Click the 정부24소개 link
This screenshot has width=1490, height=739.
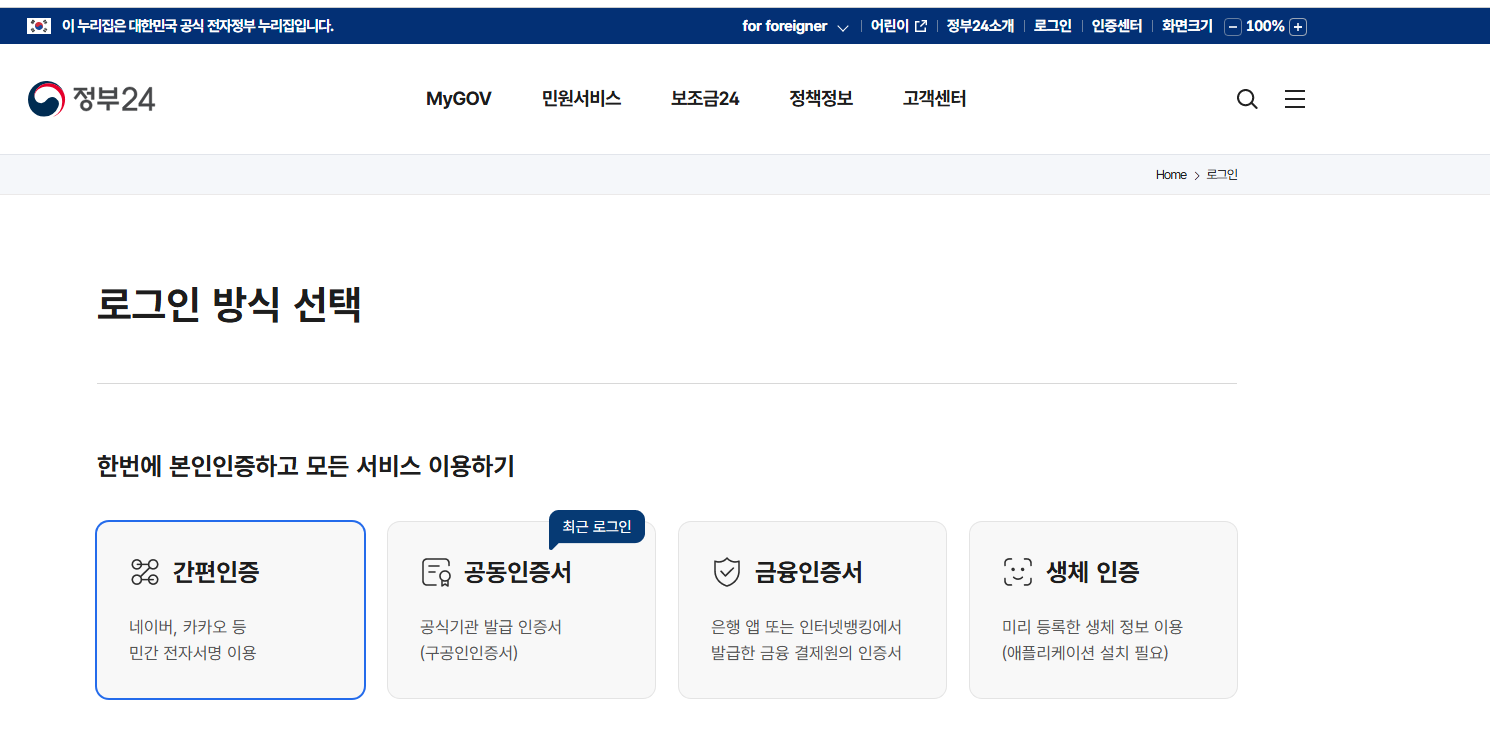click(978, 26)
